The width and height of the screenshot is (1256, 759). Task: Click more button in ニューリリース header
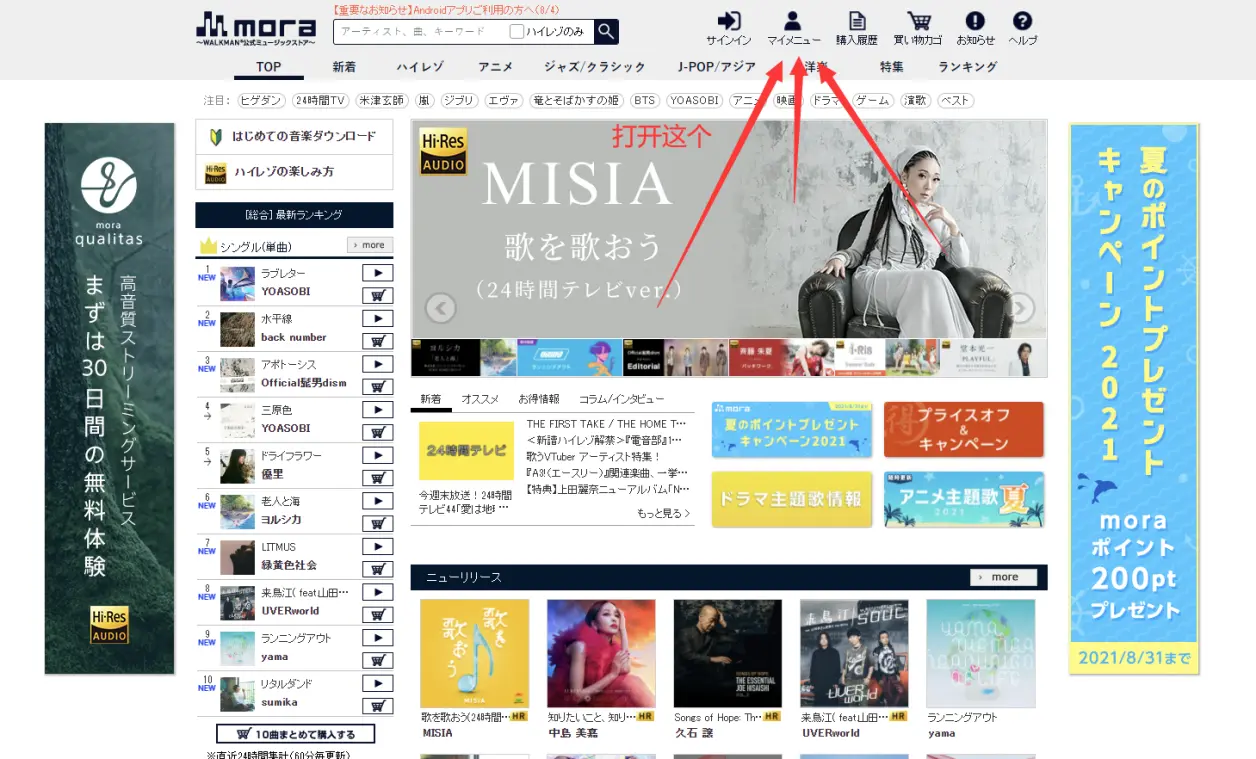tap(1003, 577)
